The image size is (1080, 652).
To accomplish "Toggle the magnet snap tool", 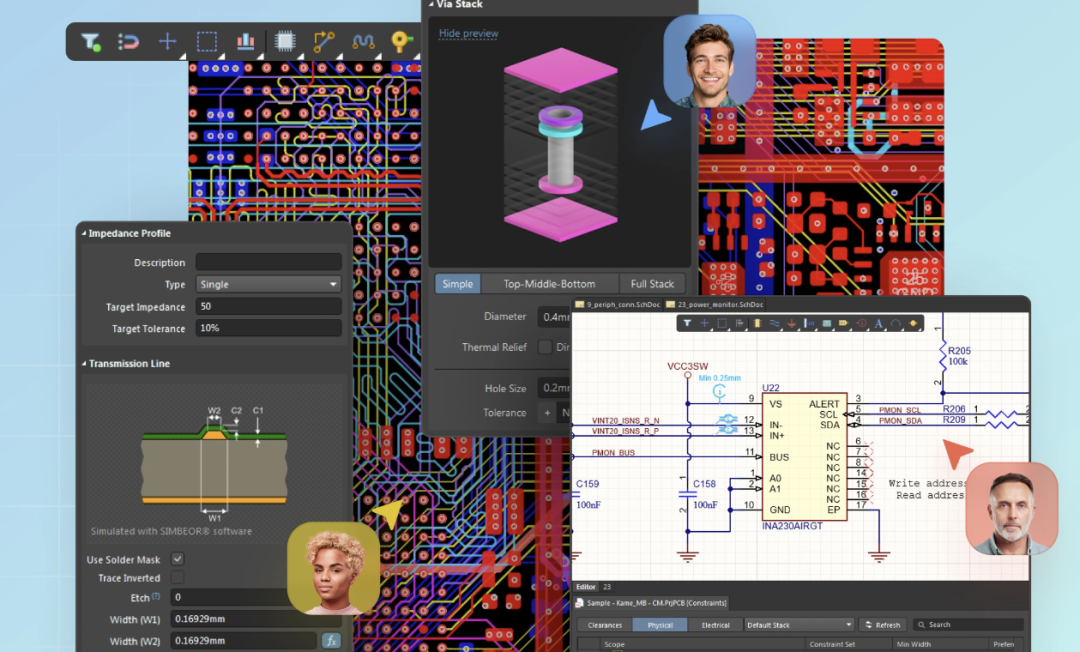I will point(129,42).
